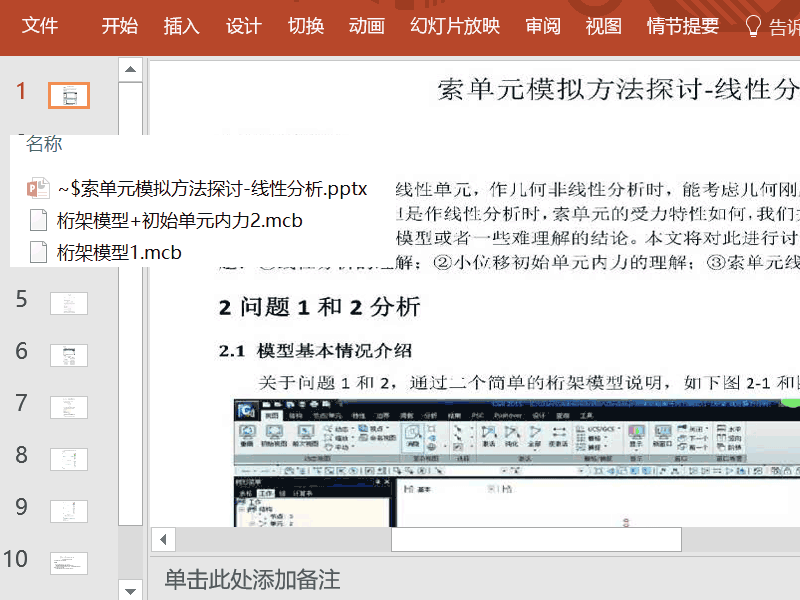Open the 情节提要 tab

click(683, 26)
